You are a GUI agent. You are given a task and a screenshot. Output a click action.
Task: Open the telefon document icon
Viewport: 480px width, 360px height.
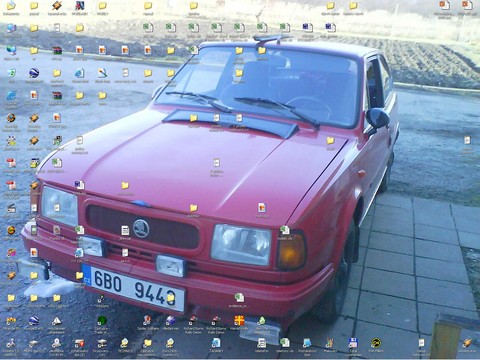click(x=262, y=343)
